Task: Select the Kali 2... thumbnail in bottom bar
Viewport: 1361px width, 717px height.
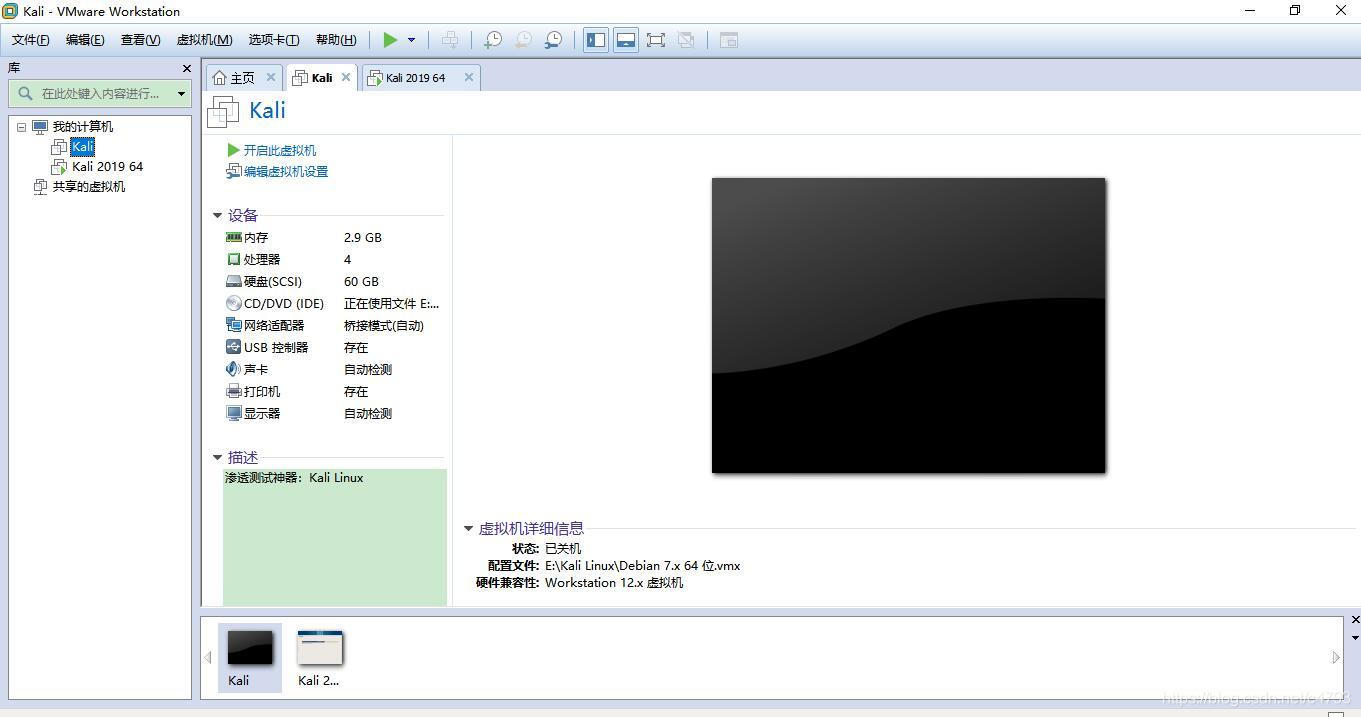Action: coord(319,658)
